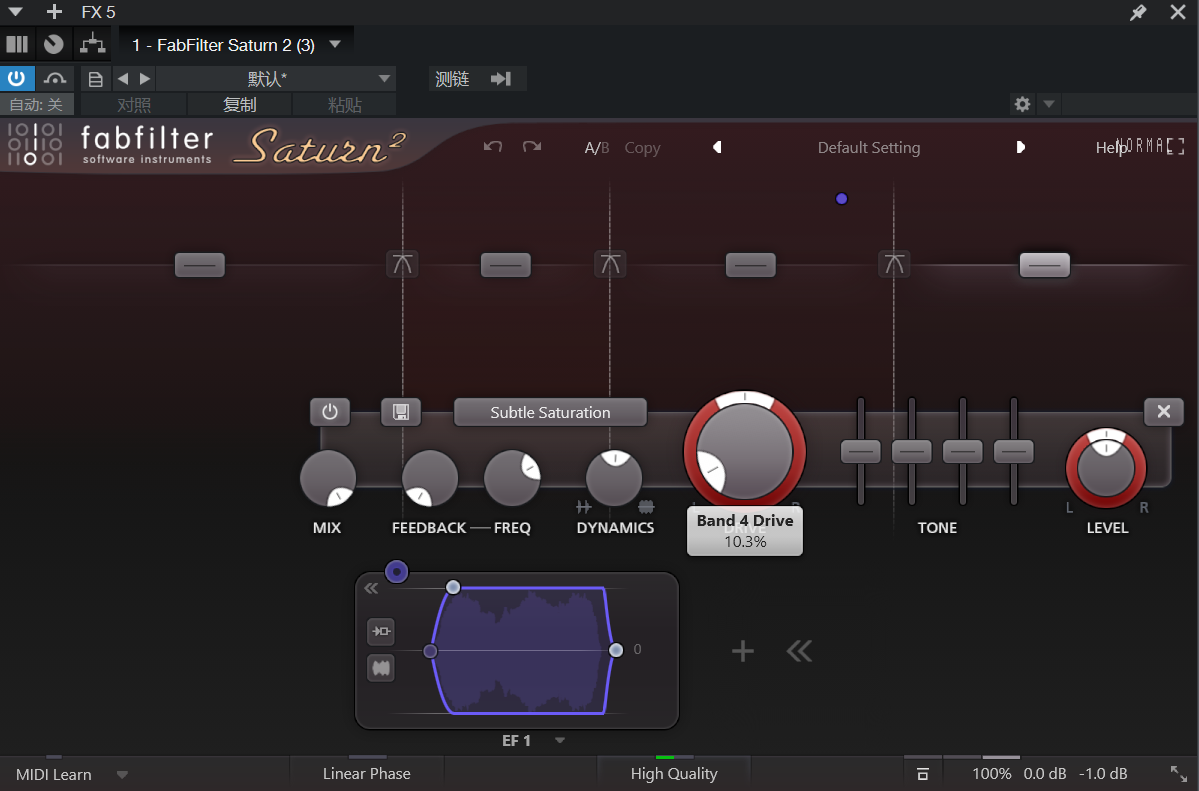Viewport: 1199px width, 791px height.
Task: Toggle A/B comparison state
Action: pos(596,148)
